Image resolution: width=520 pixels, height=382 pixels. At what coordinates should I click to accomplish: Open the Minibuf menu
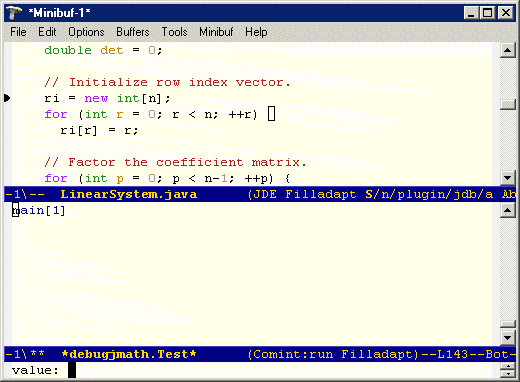[x=216, y=32]
